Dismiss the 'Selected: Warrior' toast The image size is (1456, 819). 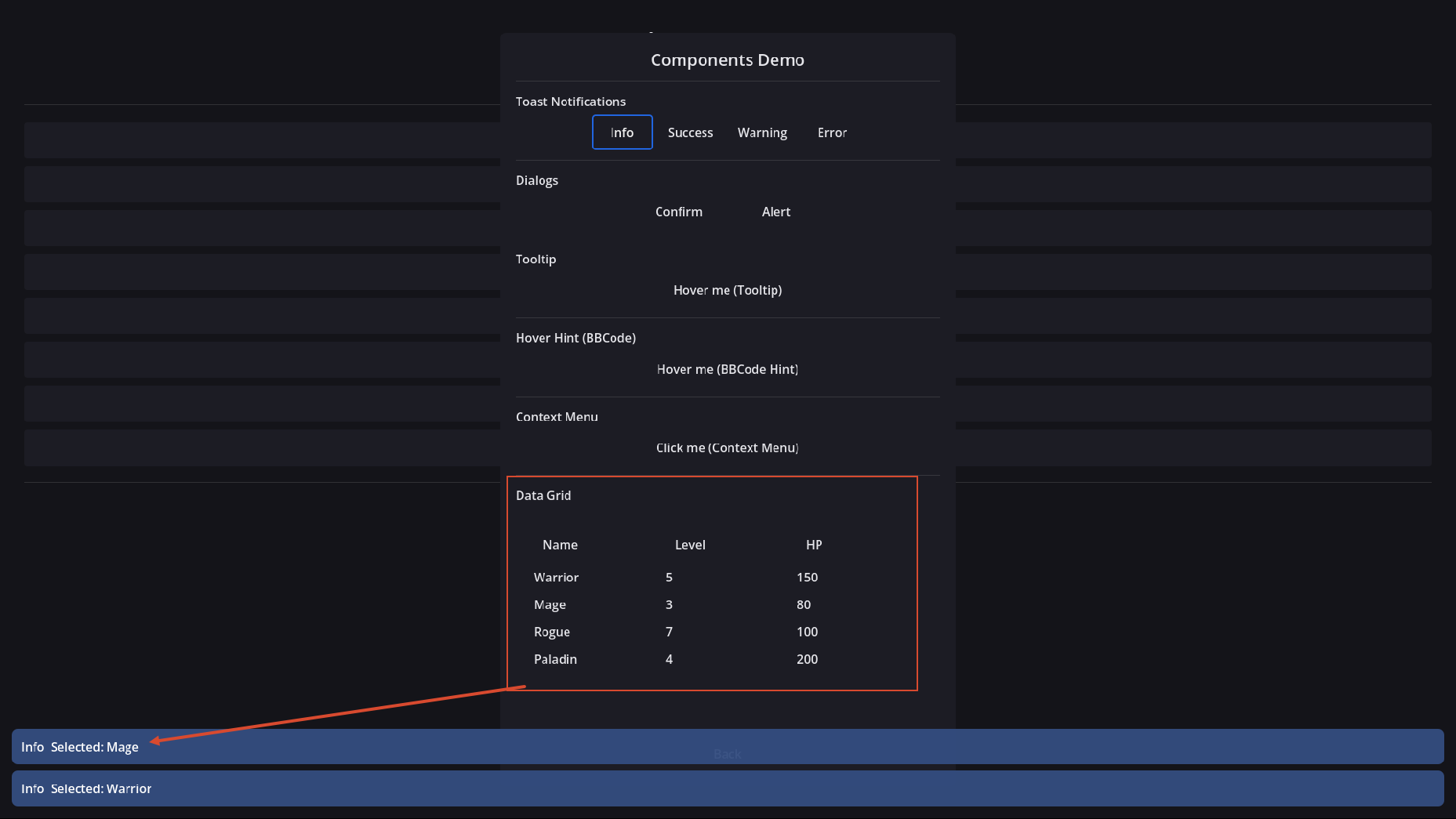tap(728, 788)
